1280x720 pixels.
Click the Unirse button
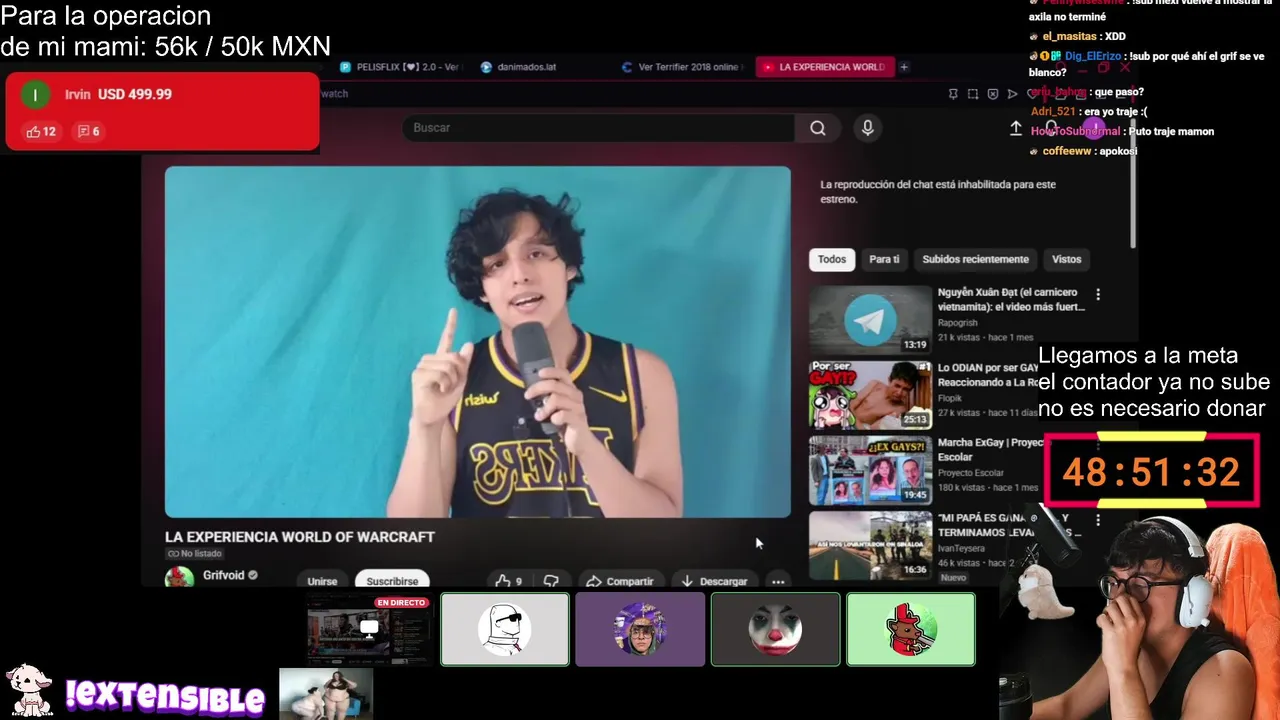point(322,581)
